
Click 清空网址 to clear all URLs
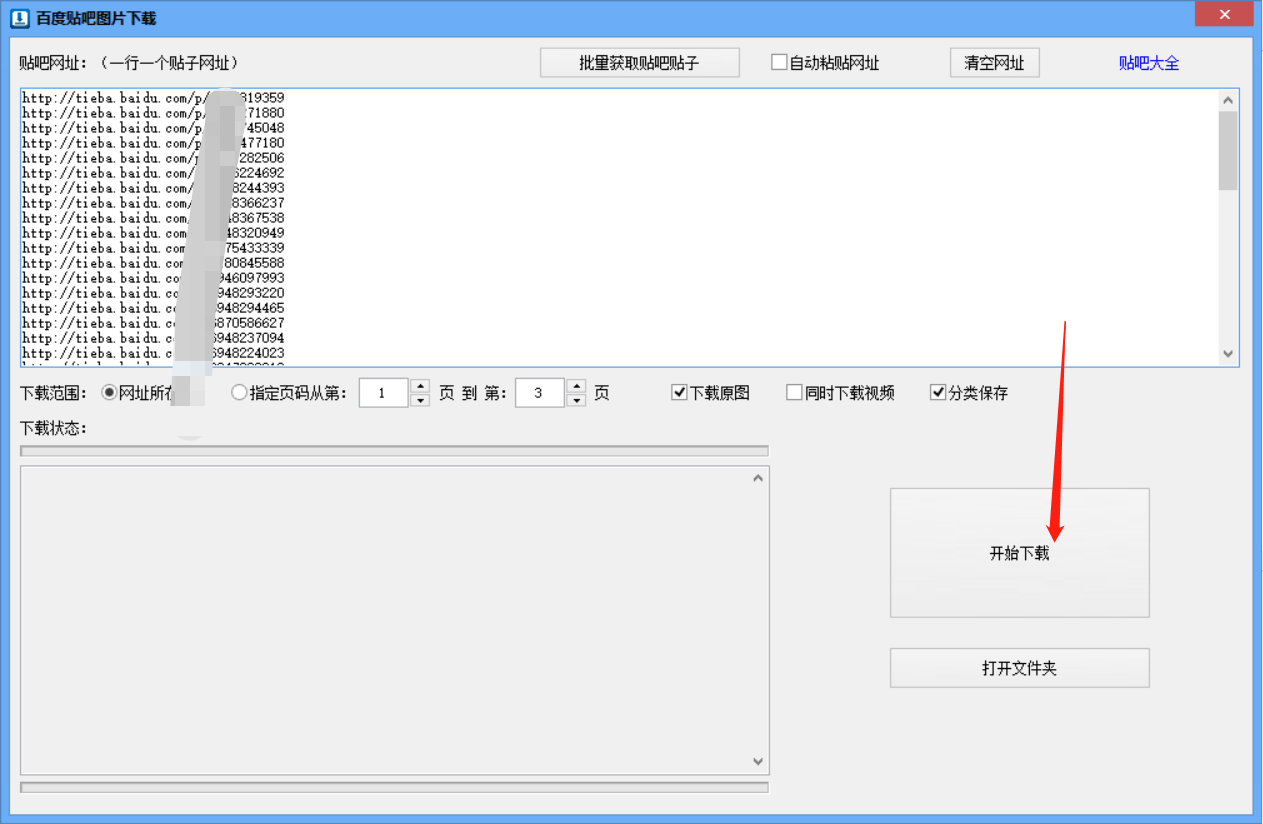click(994, 62)
